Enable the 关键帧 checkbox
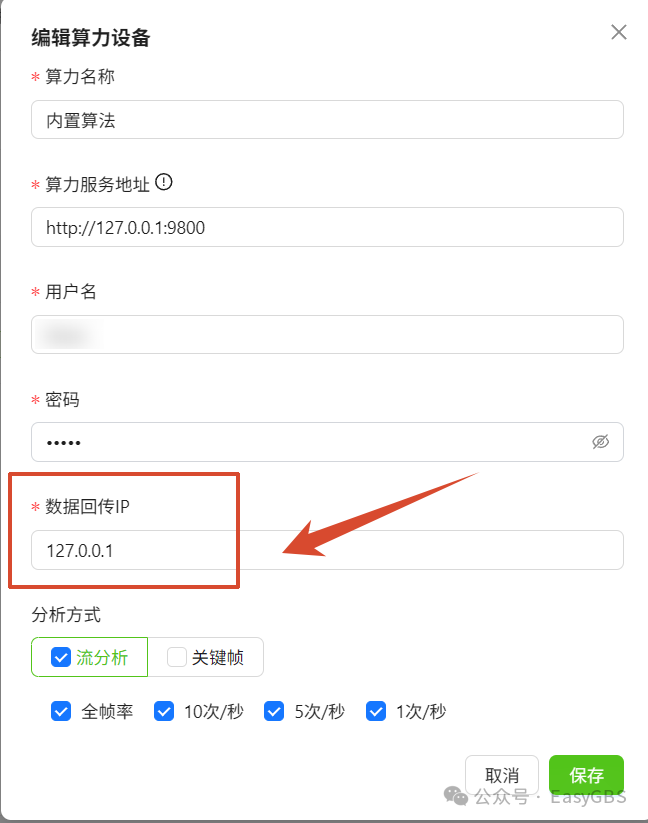 (176, 657)
